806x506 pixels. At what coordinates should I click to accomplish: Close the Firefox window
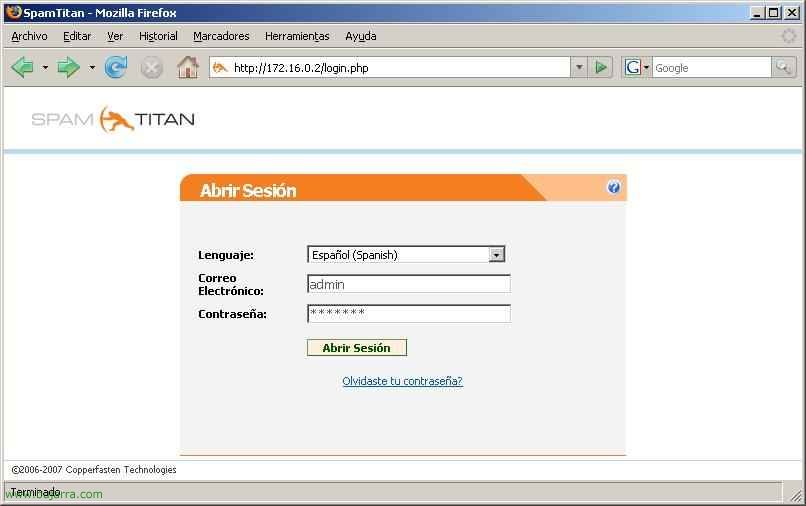click(792, 13)
